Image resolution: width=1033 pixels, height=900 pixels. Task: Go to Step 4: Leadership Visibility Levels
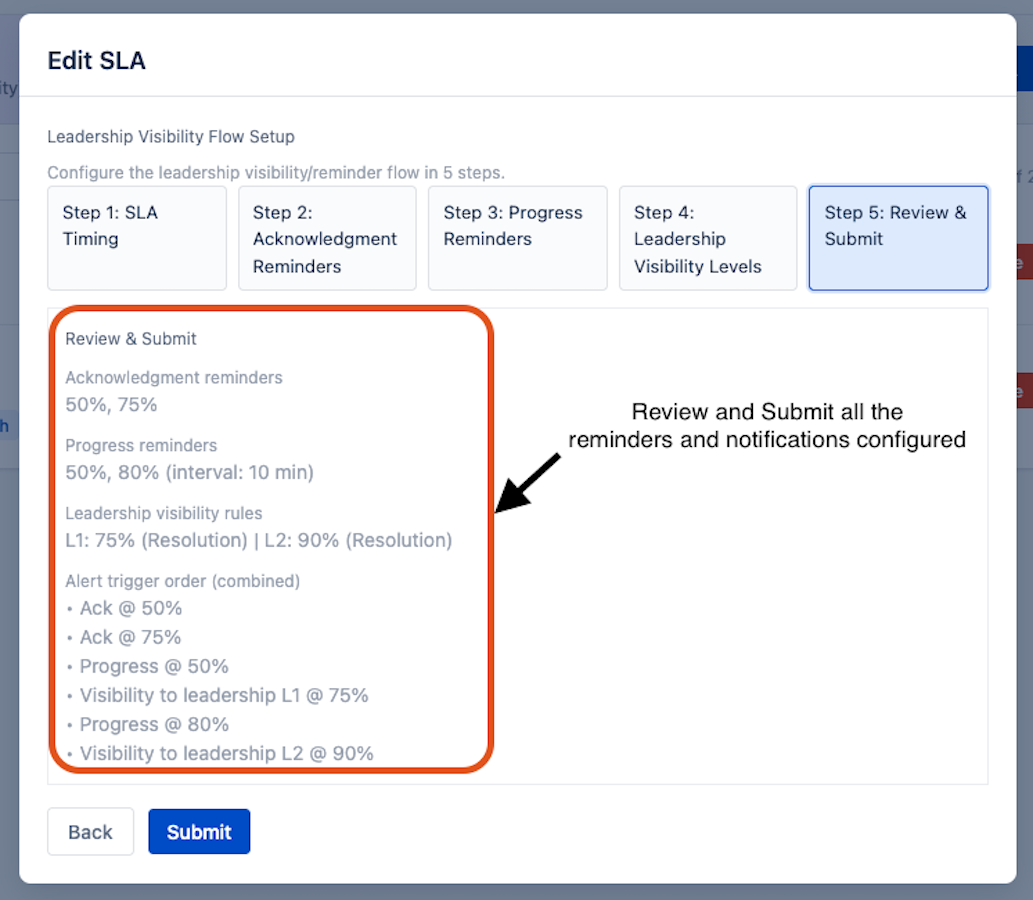coord(707,238)
